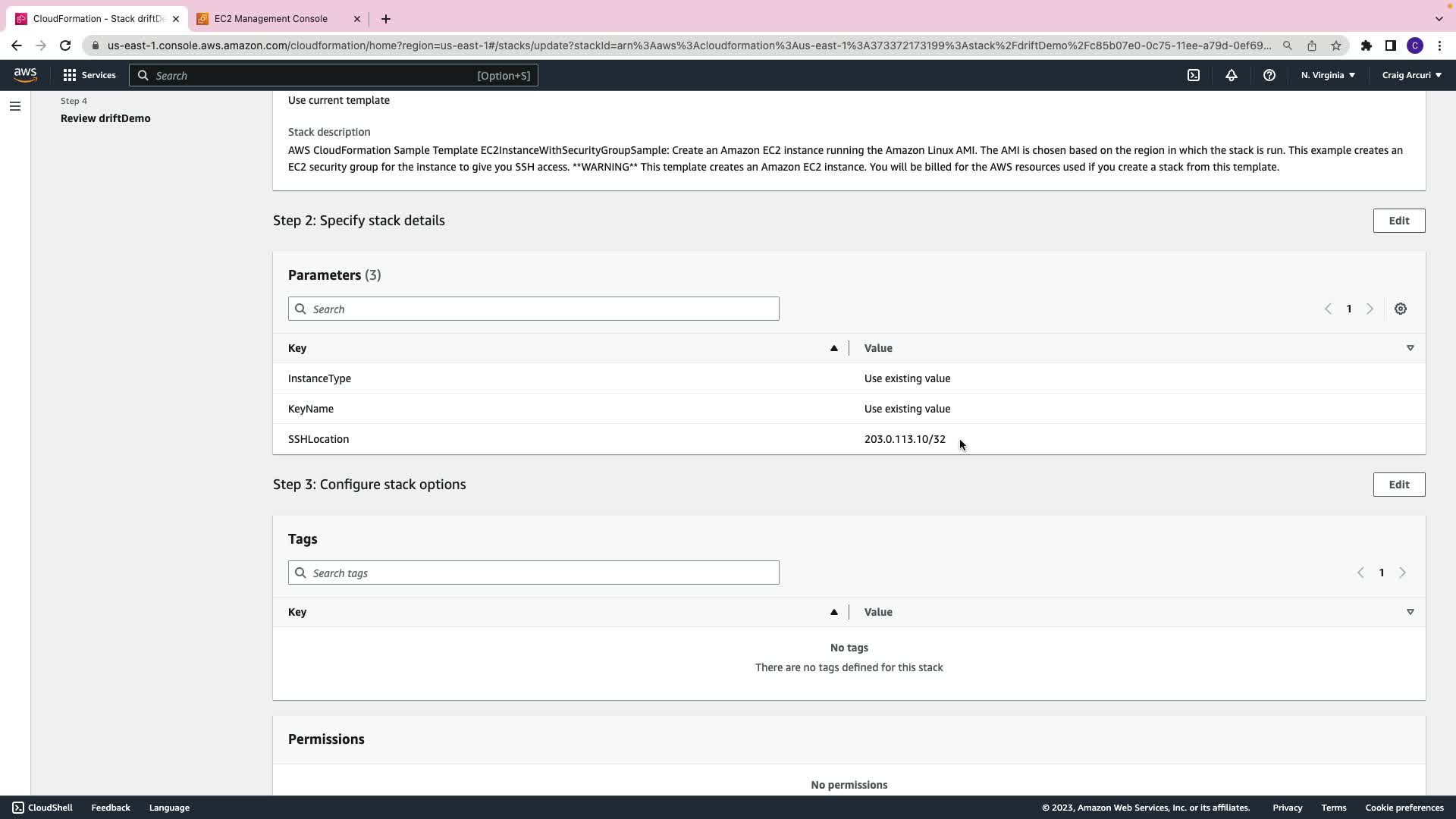
Task: Expand the N. Virginia region dropdown
Action: [1328, 75]
